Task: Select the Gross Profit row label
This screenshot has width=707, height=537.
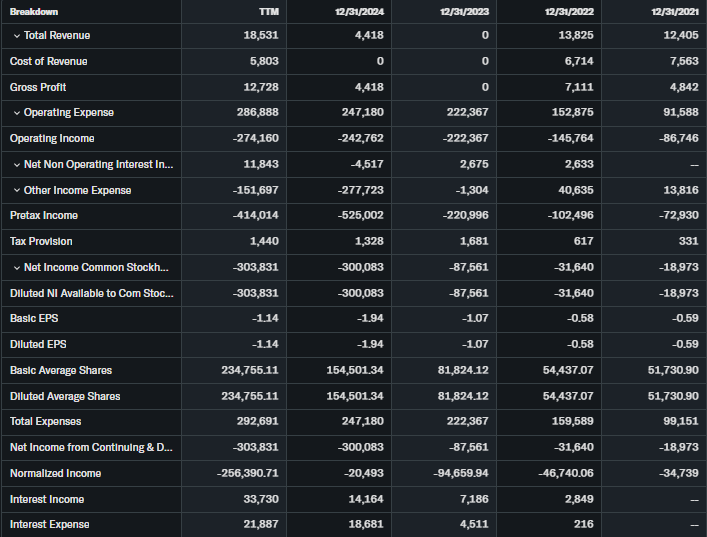Action: (40, 88)
